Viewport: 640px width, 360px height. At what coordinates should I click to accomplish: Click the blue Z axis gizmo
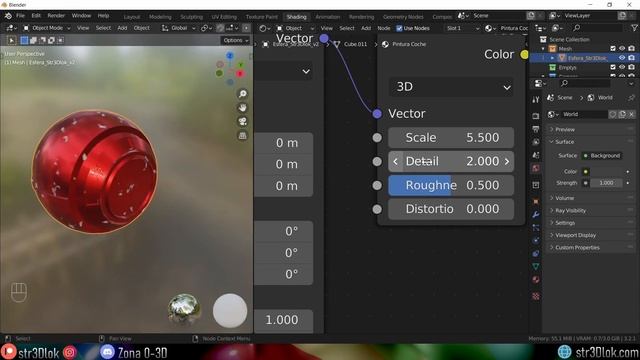pos(230,56)
